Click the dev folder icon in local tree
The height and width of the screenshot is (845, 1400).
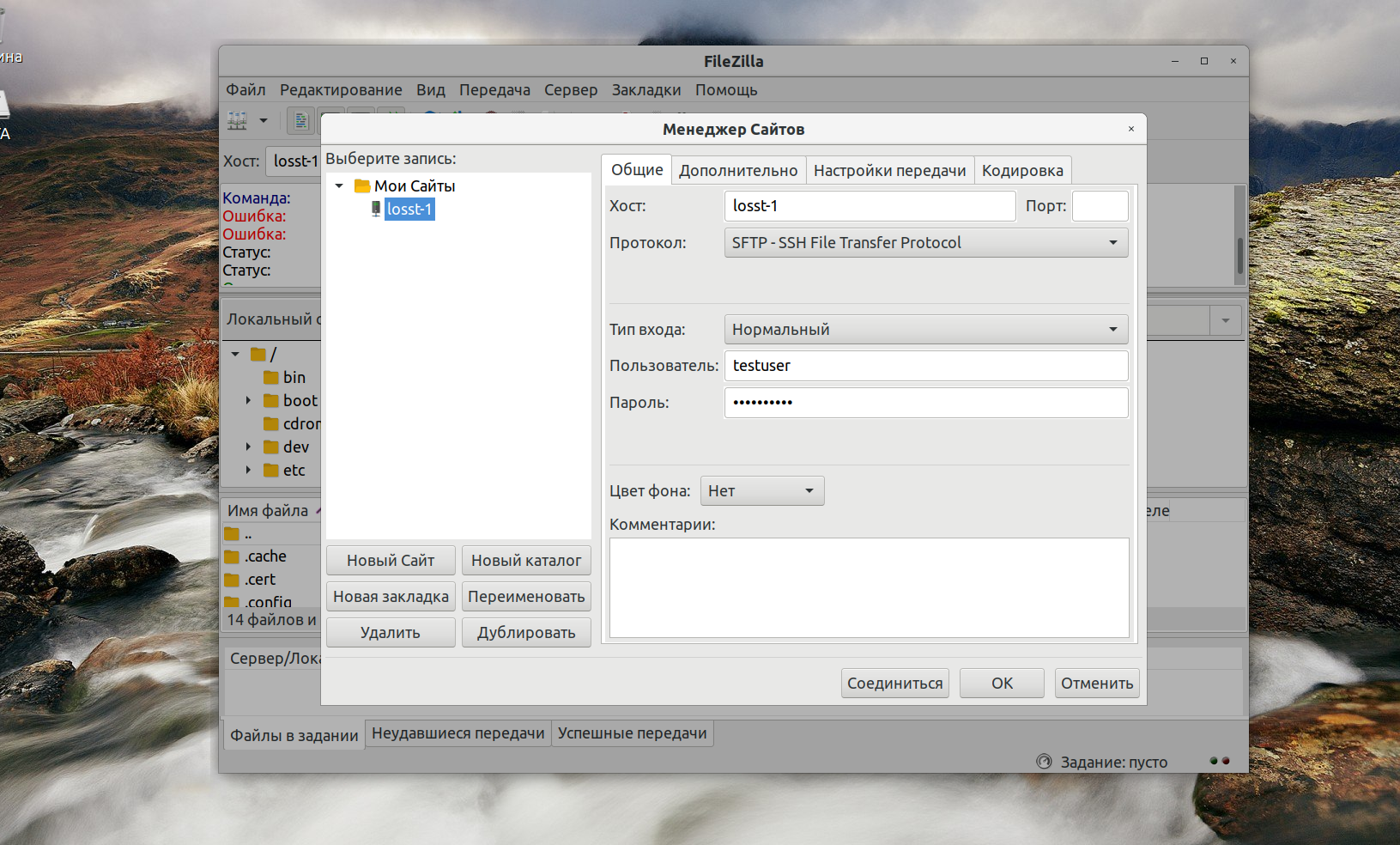tap(271, 447)
